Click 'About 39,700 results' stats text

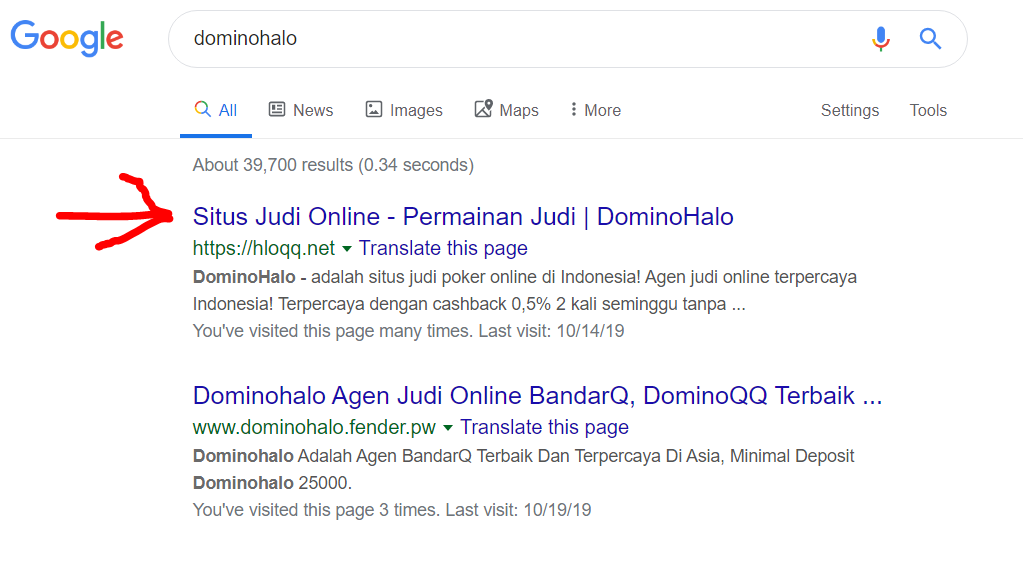[333, 165]
